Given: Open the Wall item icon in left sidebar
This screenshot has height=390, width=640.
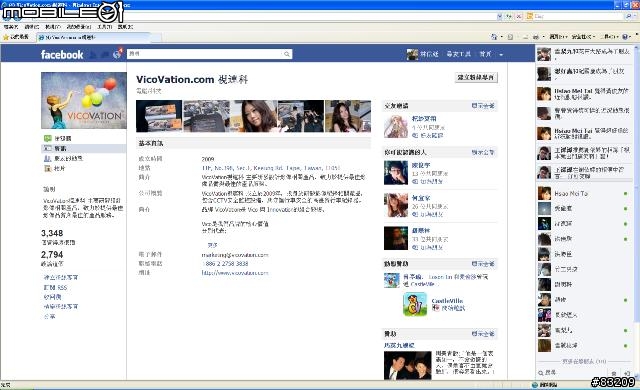Looking at the screenshot, I should (48, 138).
